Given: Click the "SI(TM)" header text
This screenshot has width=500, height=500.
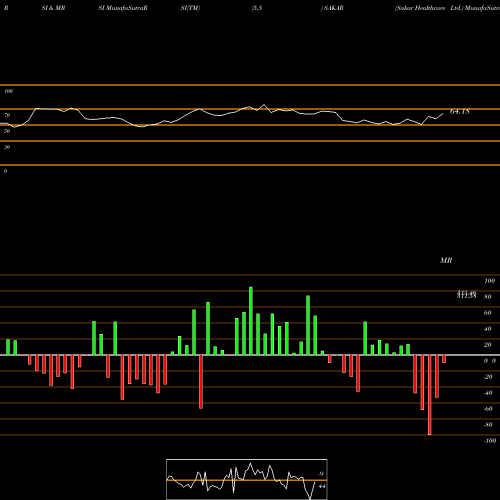Looking at the screenshot, I should pos(190,8).
